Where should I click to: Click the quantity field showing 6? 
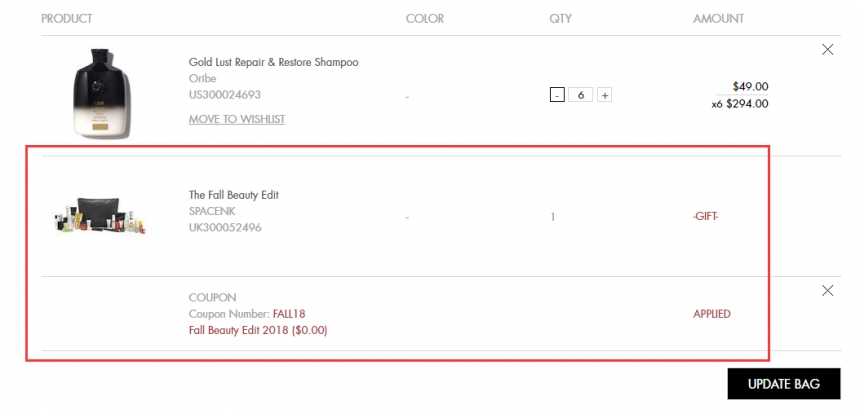click(x=581, y=95)
